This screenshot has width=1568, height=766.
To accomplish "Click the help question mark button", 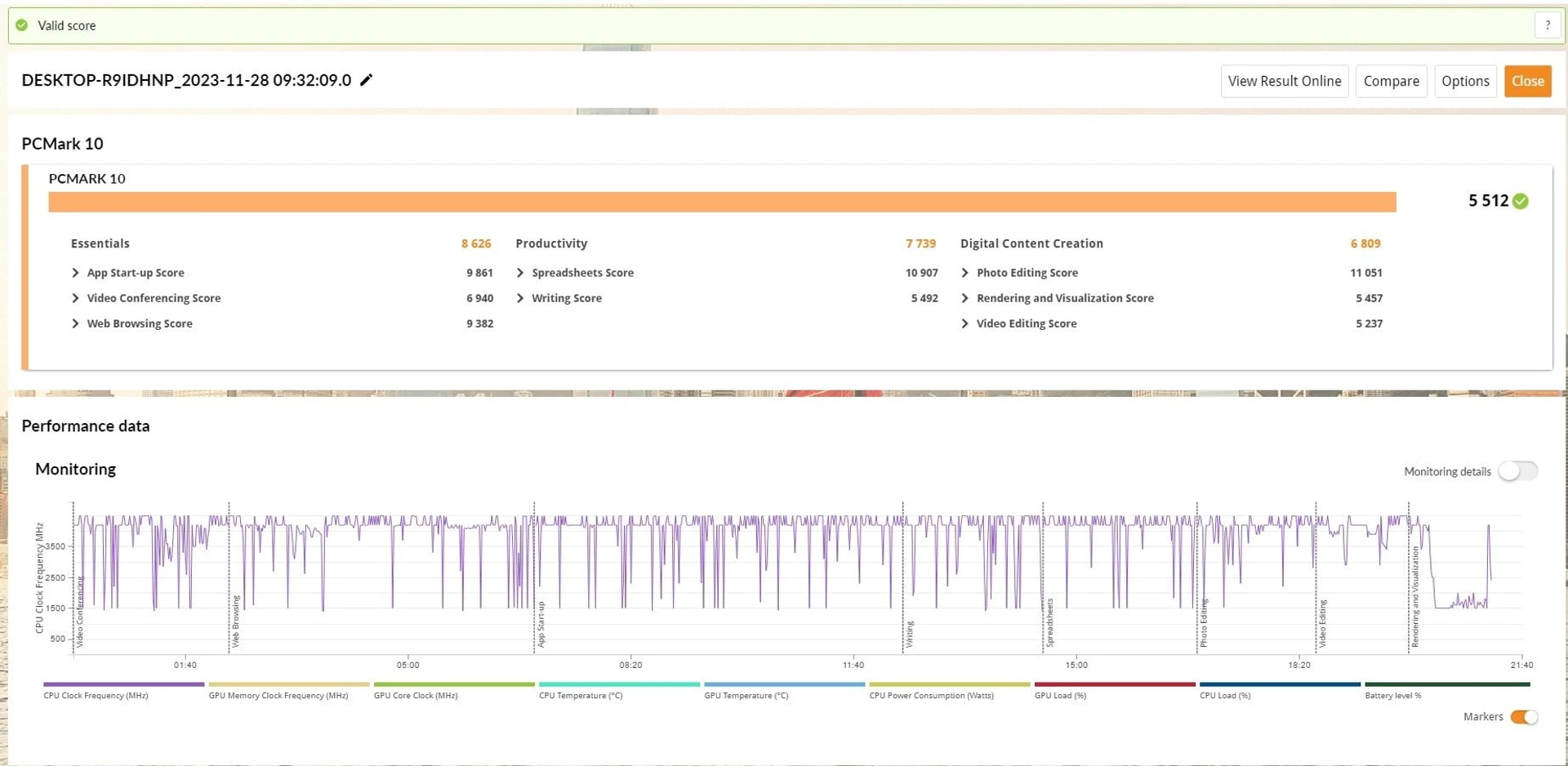I will pos(1547,25).
